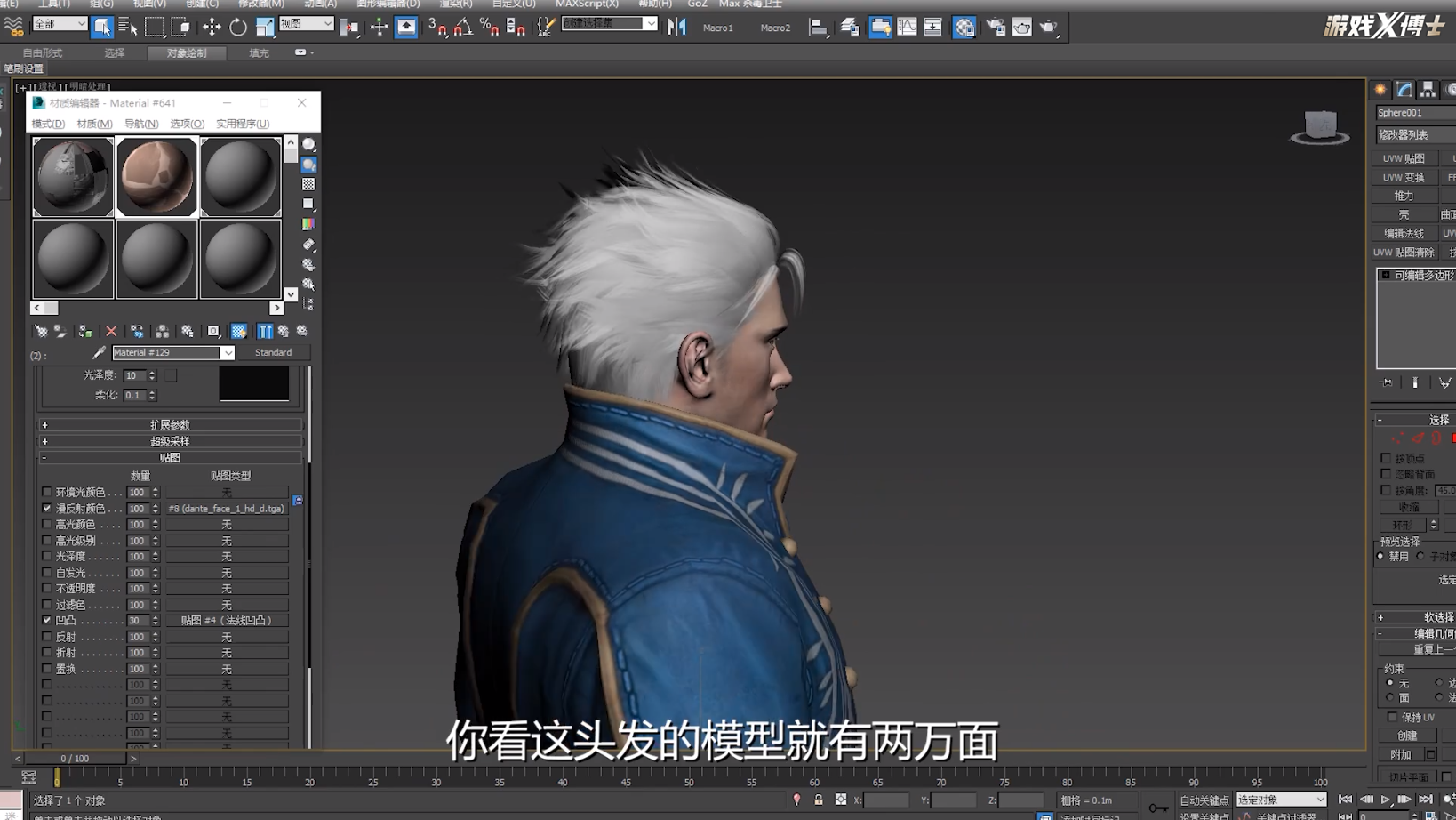Assign material to selection icon
1456x820 pixels.
(85, 331)
